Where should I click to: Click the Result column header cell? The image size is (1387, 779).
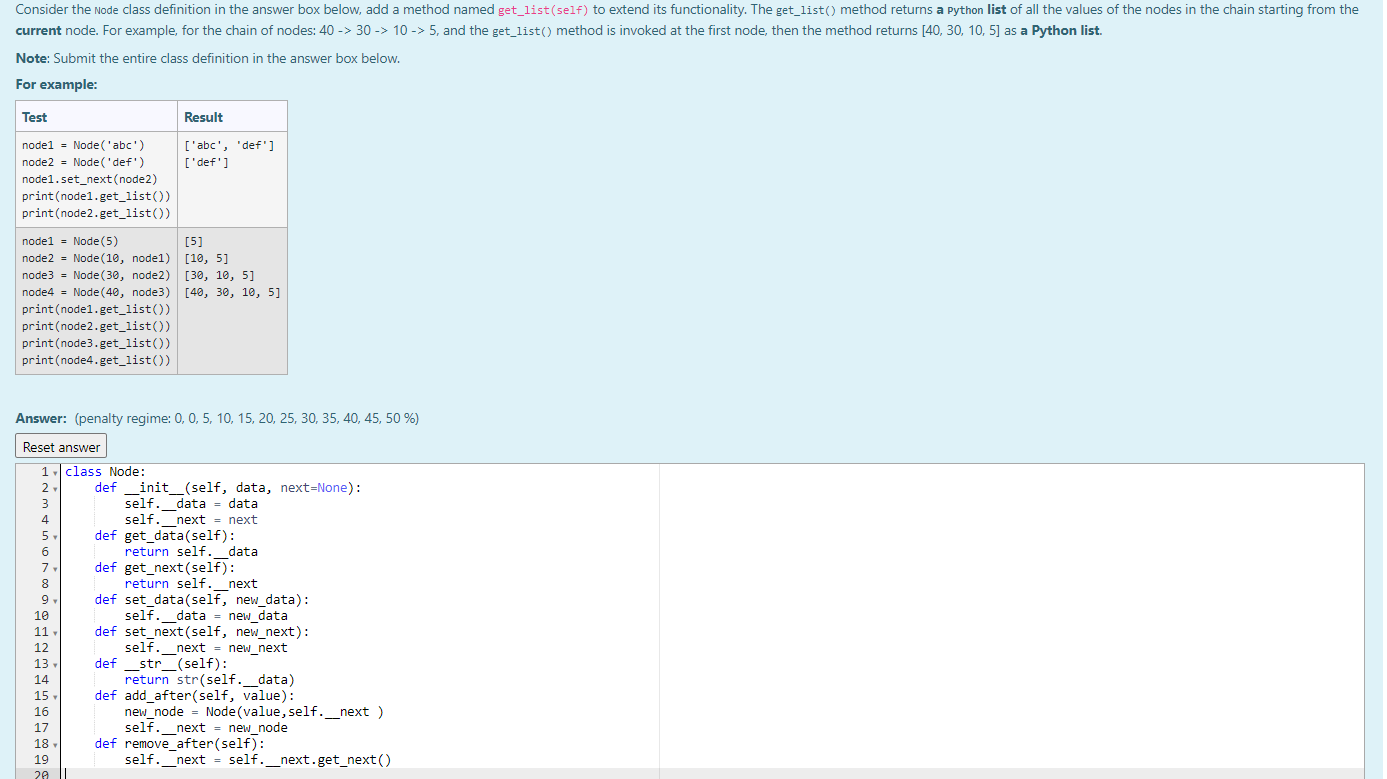202,116
